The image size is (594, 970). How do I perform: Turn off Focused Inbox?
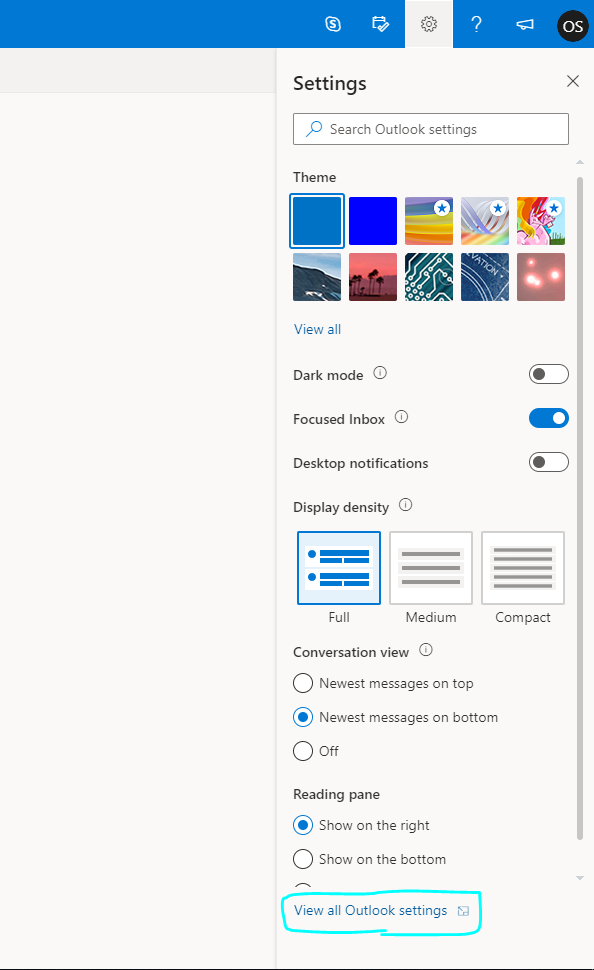(x=548, y=418)
